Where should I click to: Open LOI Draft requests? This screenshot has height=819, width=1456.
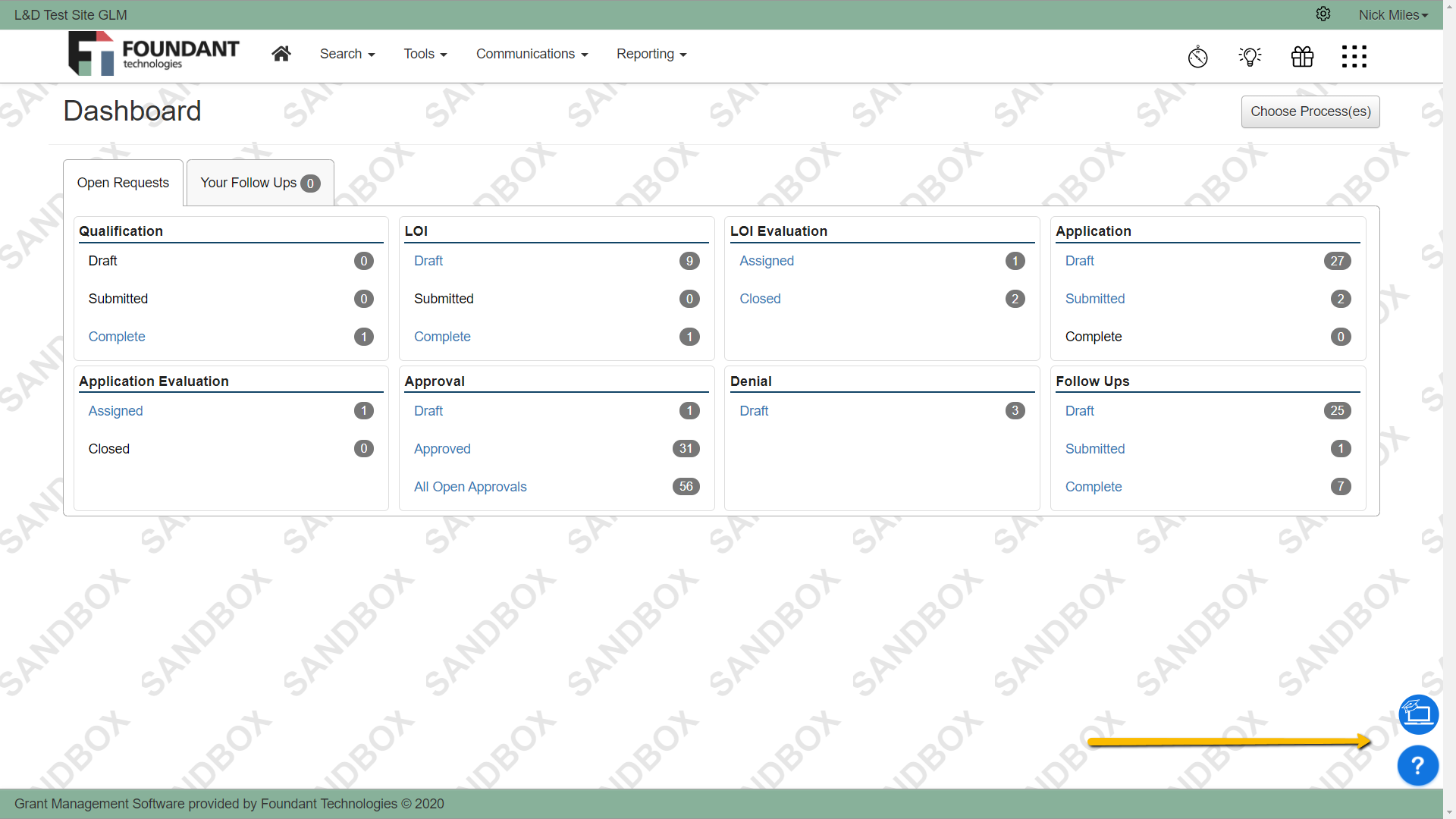tap(428, 261)
